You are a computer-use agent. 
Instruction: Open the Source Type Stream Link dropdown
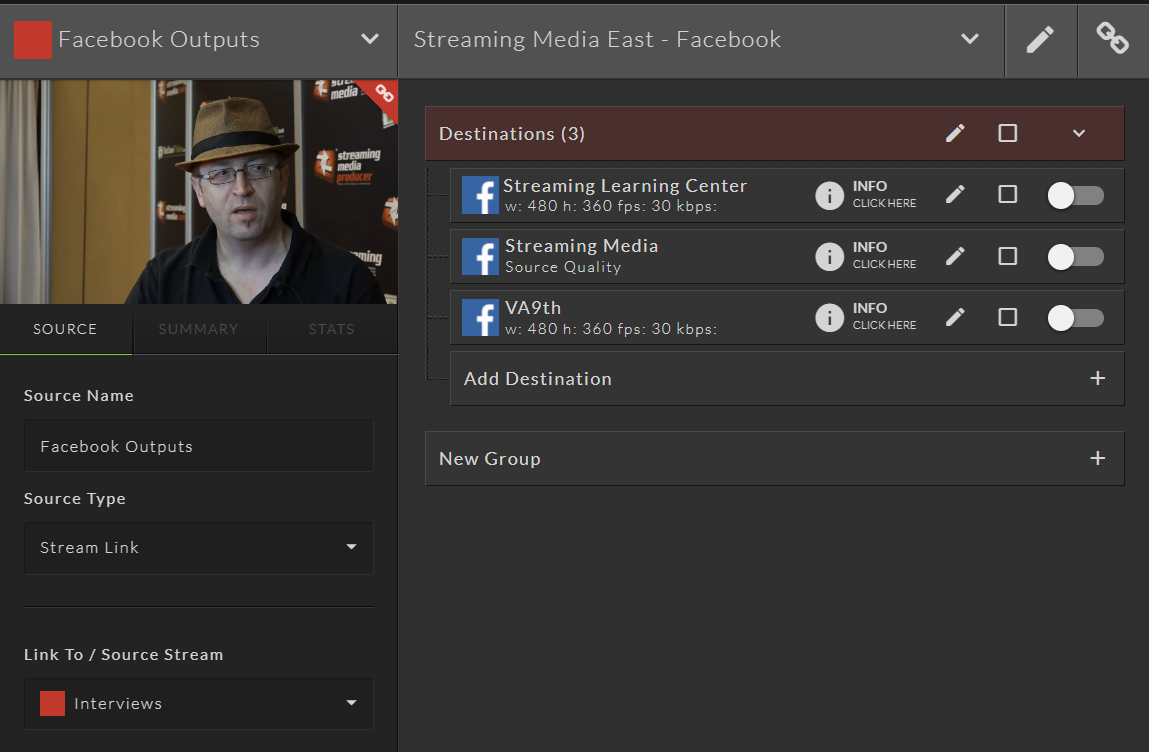pos(199,548)
